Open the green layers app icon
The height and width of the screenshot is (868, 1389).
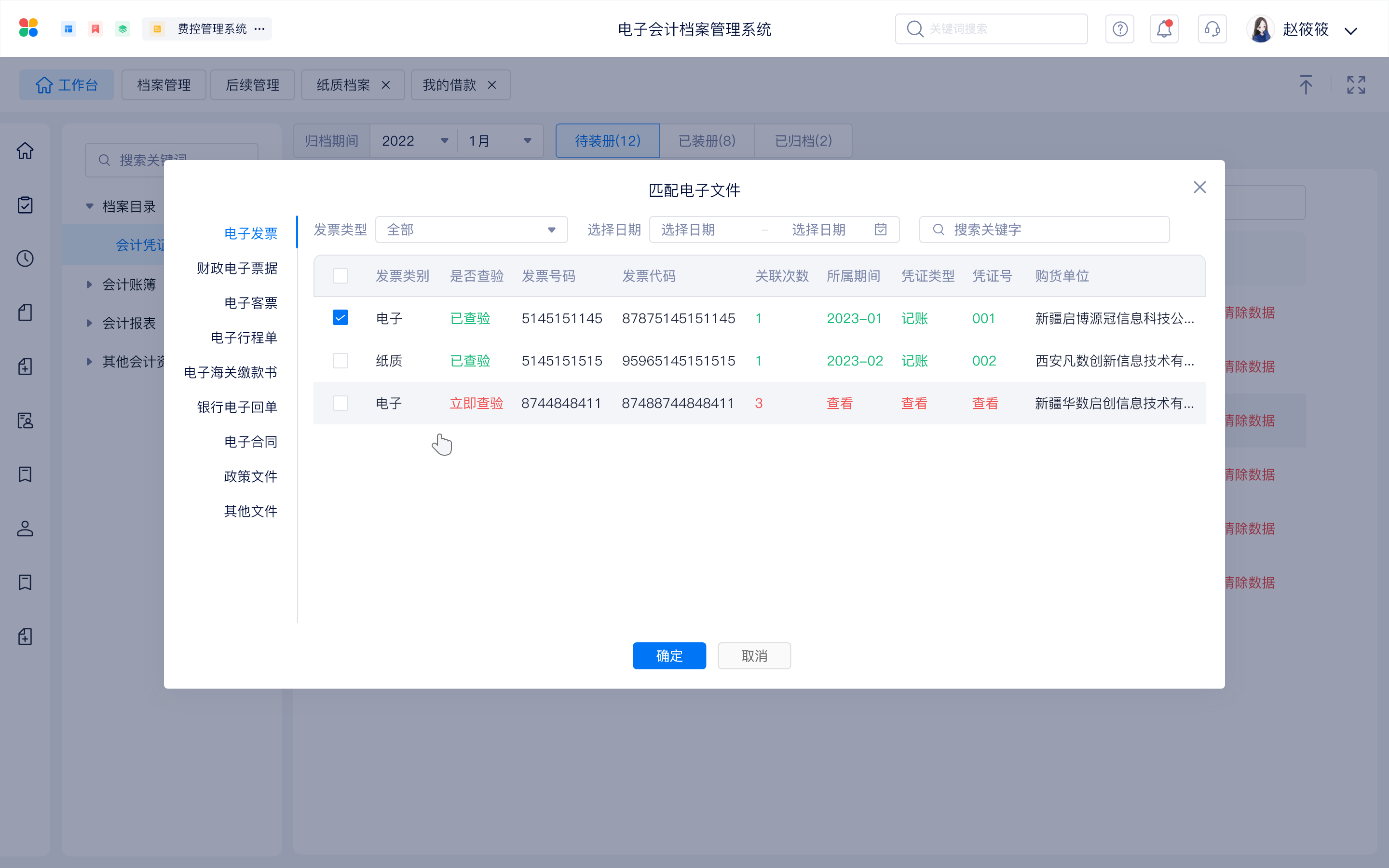(122, 29)
